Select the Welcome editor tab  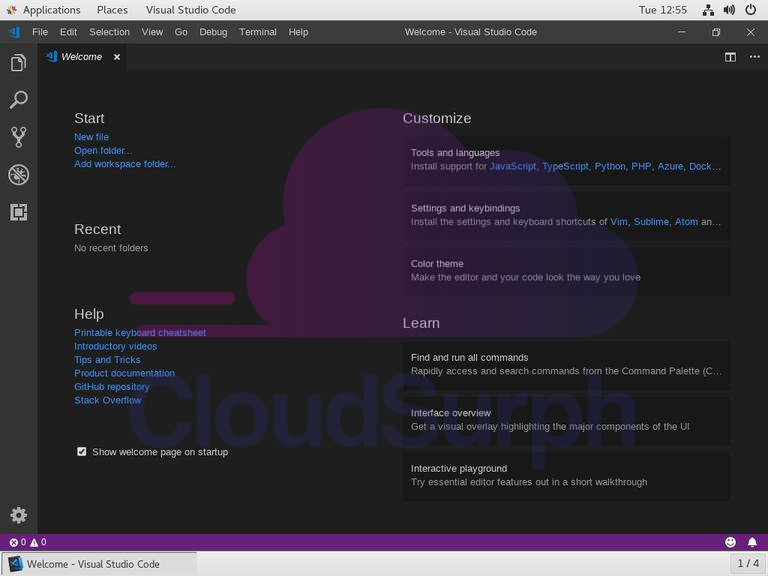pyautogui.click(x=81, y=57)
